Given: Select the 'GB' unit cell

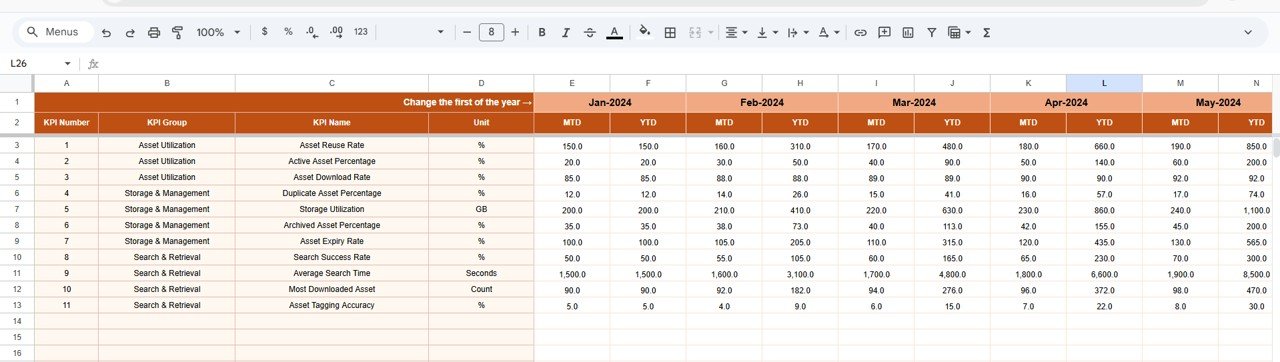Looking at the screenshot, I should click(x=481, y=209).
